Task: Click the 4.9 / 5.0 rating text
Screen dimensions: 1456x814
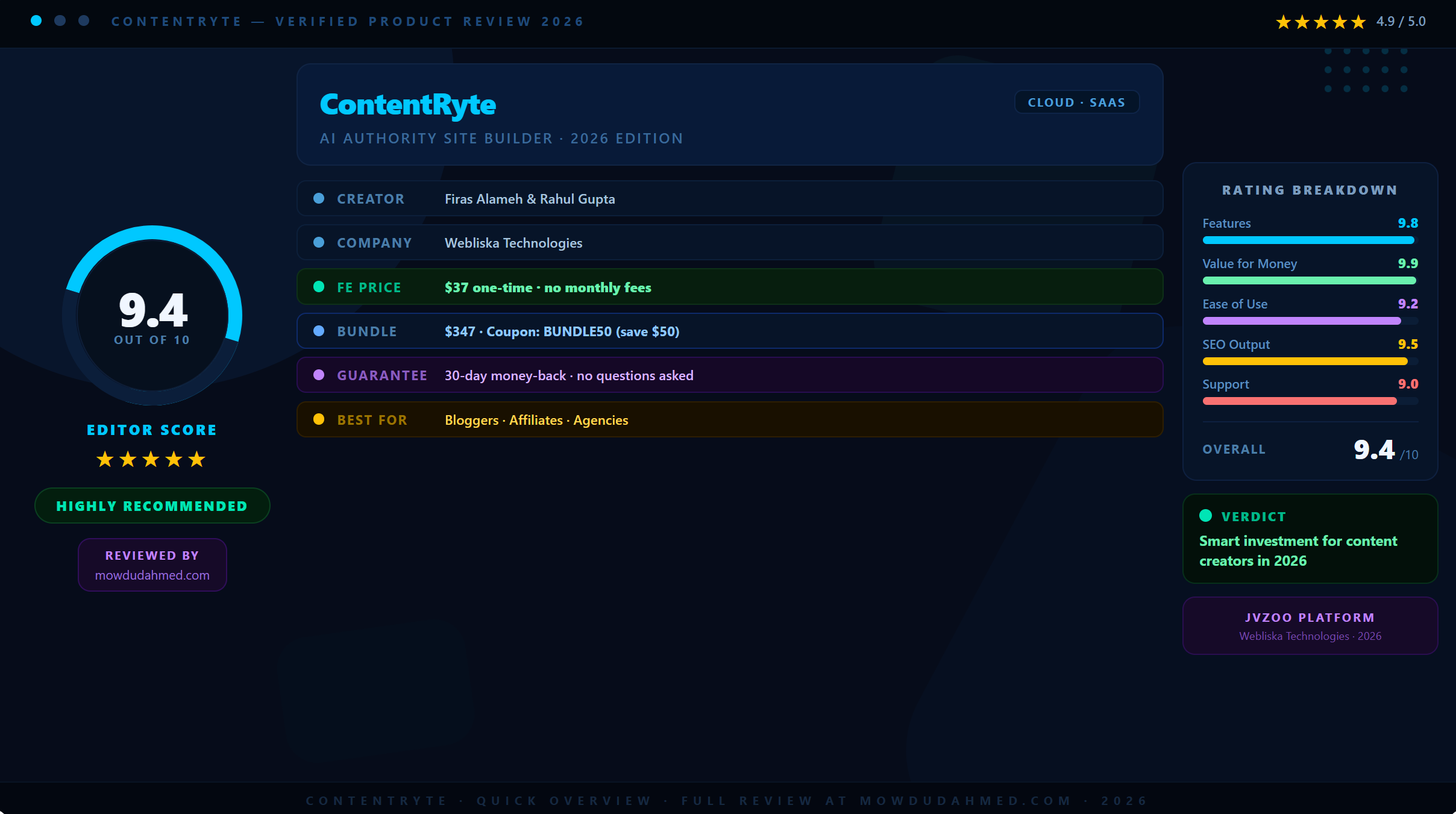Action: click(1401, 22)
